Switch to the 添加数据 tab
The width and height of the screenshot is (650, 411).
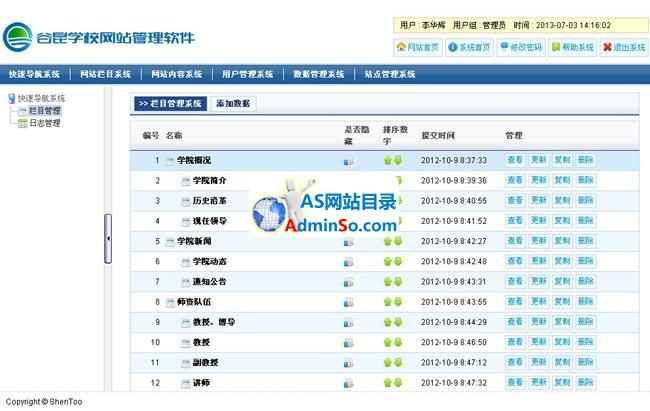coord(233,104)
